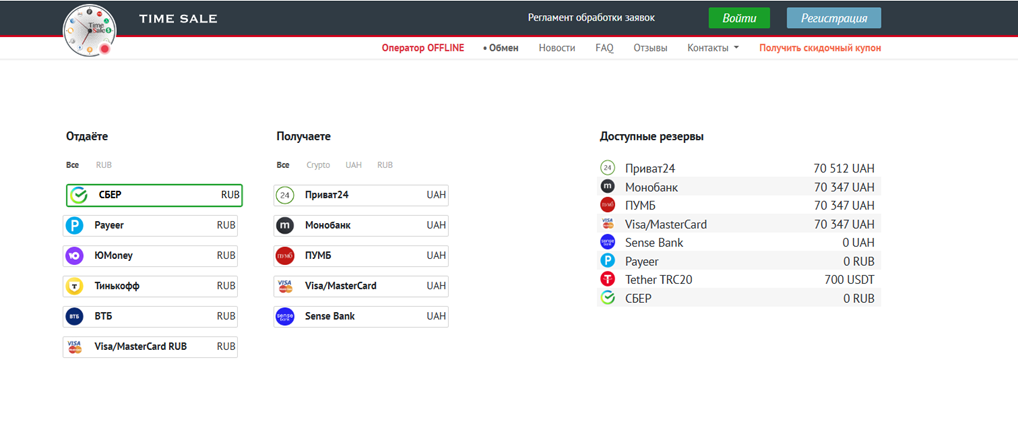Click the Sense Bank icon in Получаете
This screenshot has height=422, width=1018.
coord(285,316)
